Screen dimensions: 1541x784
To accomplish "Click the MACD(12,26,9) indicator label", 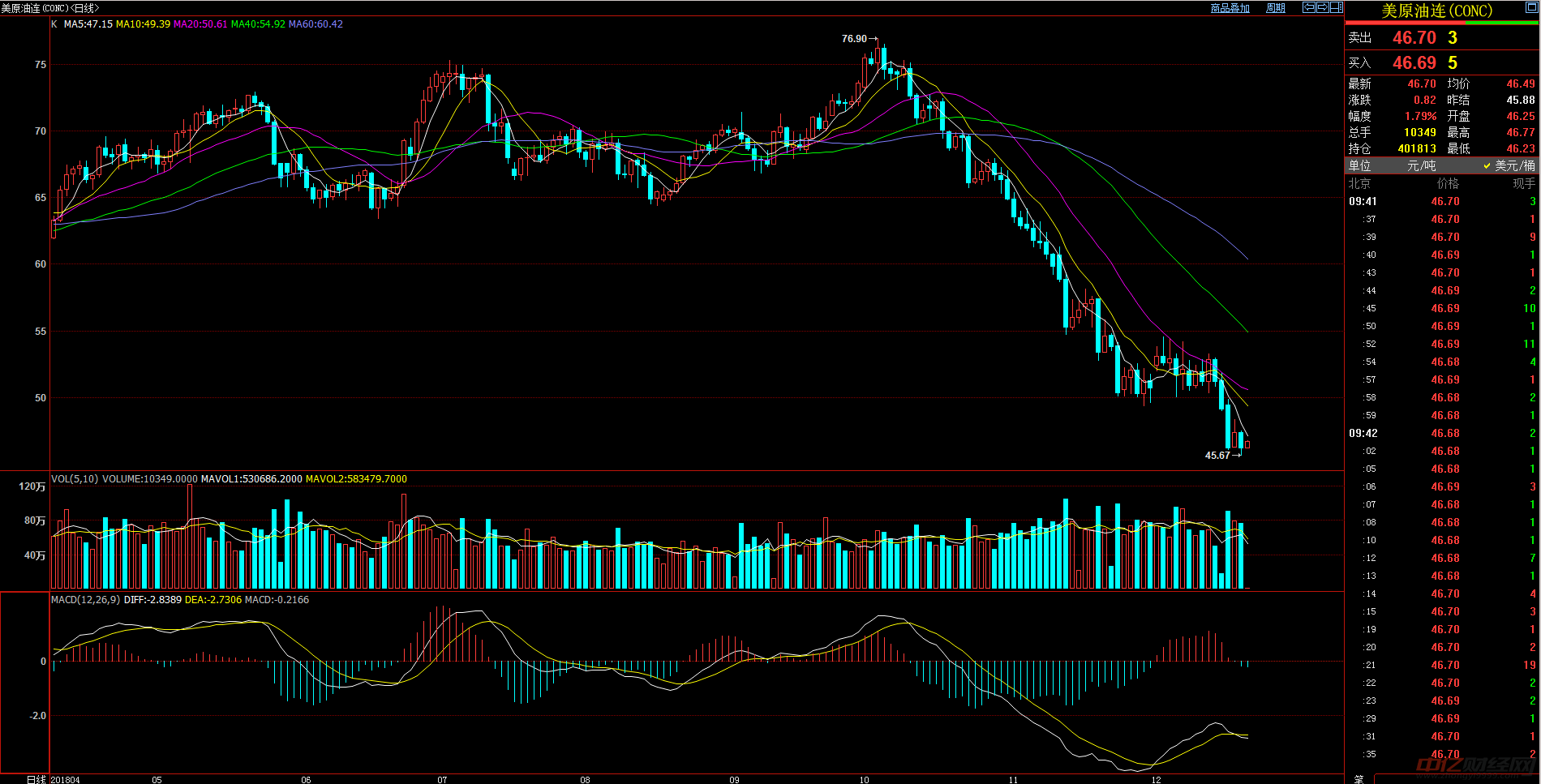I will click(x=85, y=600).
